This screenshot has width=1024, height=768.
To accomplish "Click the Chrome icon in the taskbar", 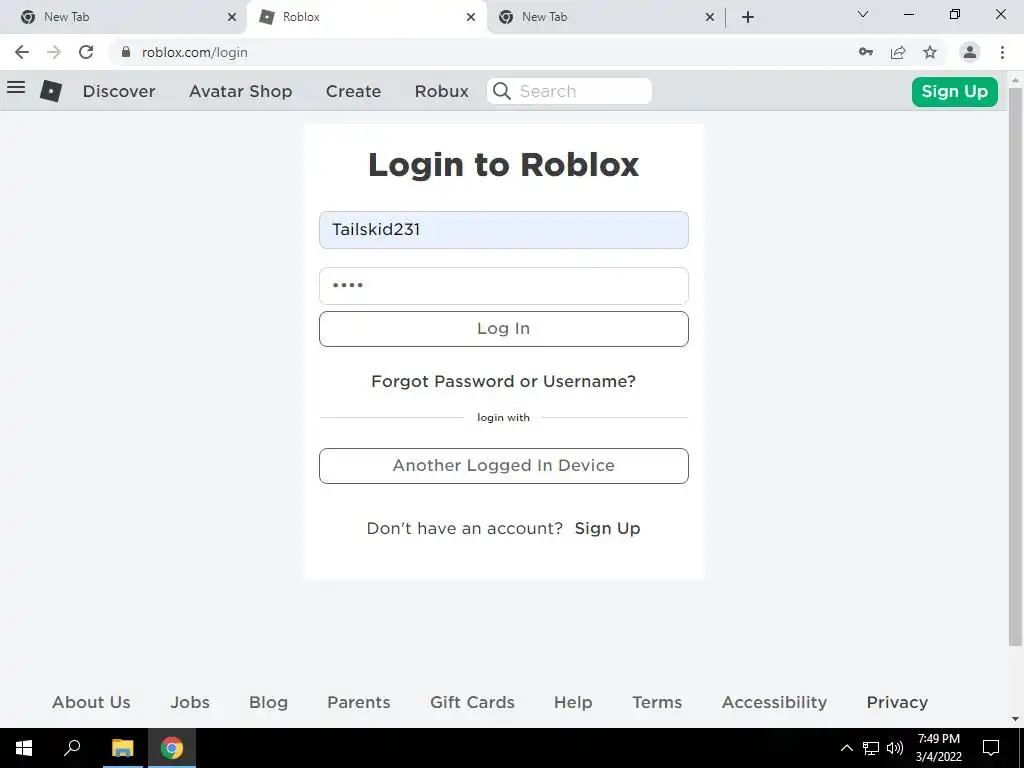I will click(172, 748).
